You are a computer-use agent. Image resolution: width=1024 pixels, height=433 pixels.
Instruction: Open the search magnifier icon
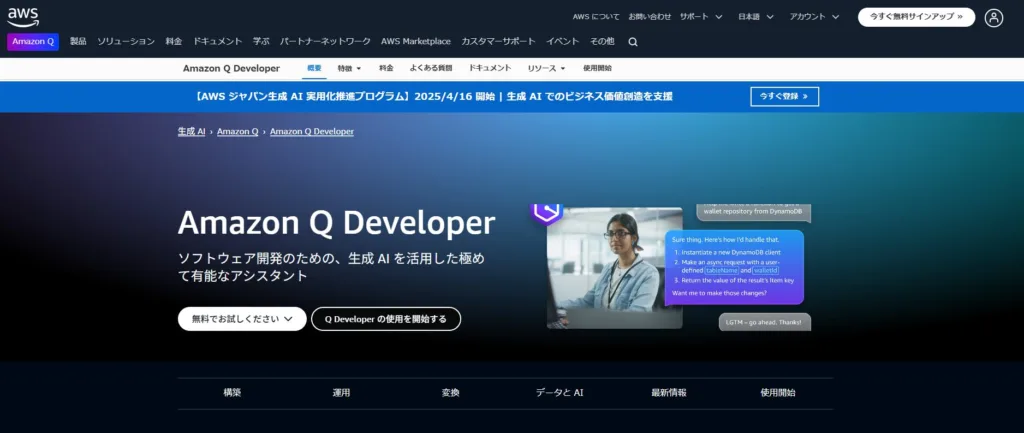click(633, 42)
